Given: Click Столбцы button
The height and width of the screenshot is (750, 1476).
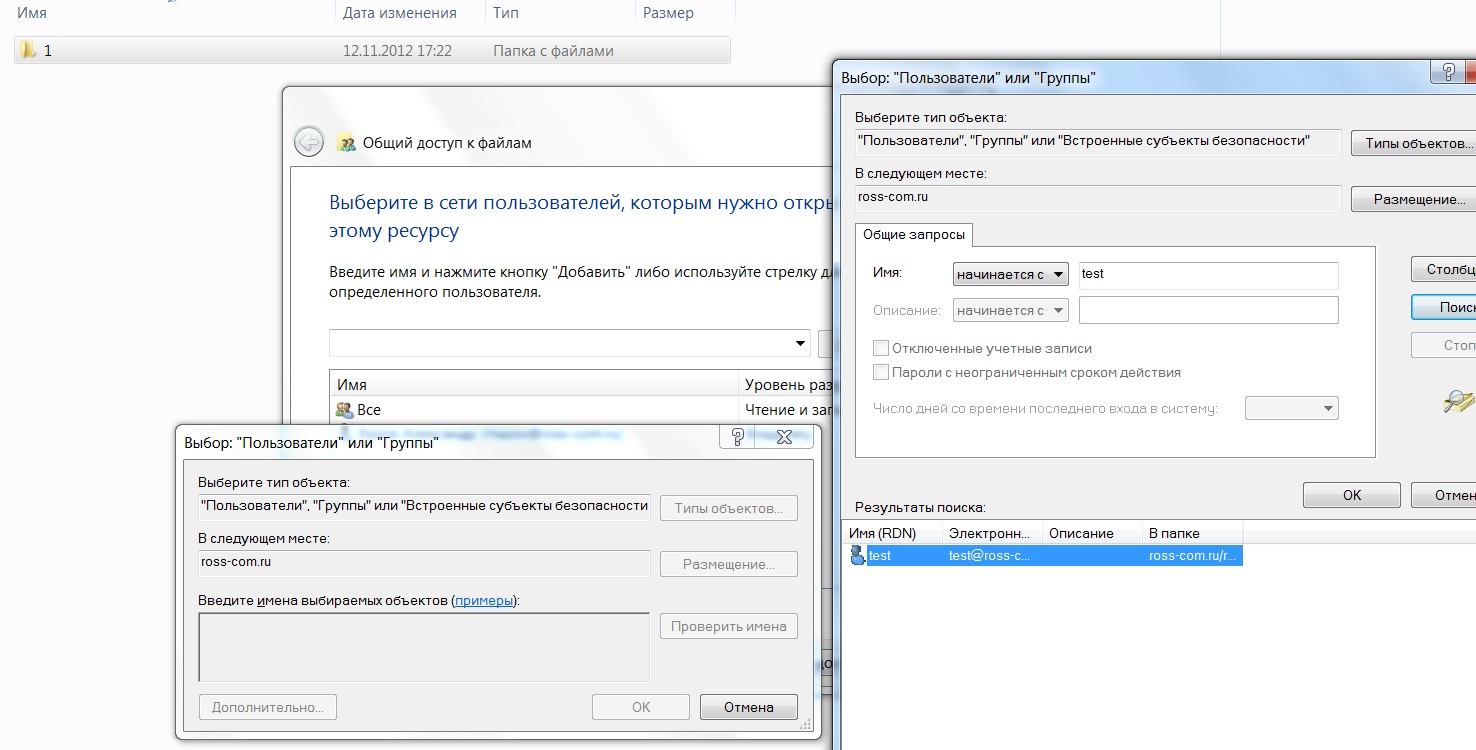Looking at the screenshot, I should (x=1444, y=269).
